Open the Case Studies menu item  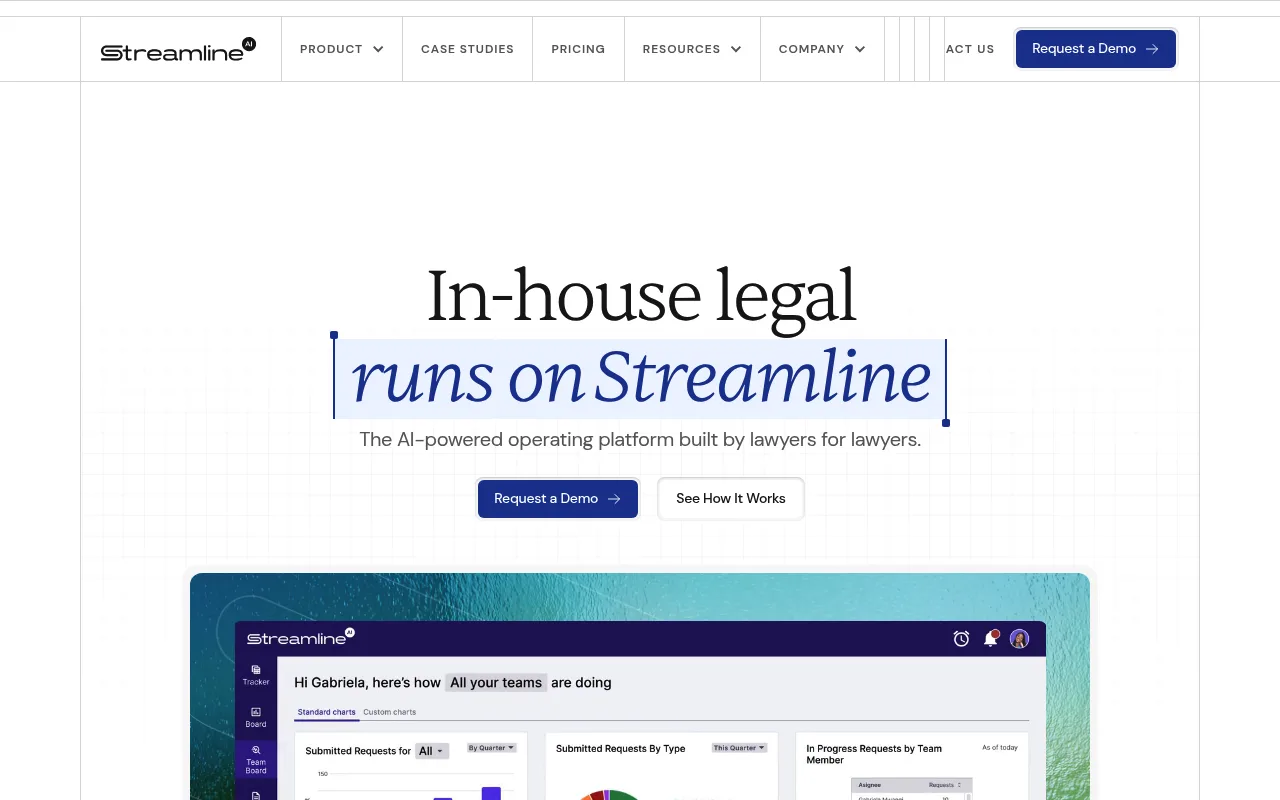(x=467, y=49)
